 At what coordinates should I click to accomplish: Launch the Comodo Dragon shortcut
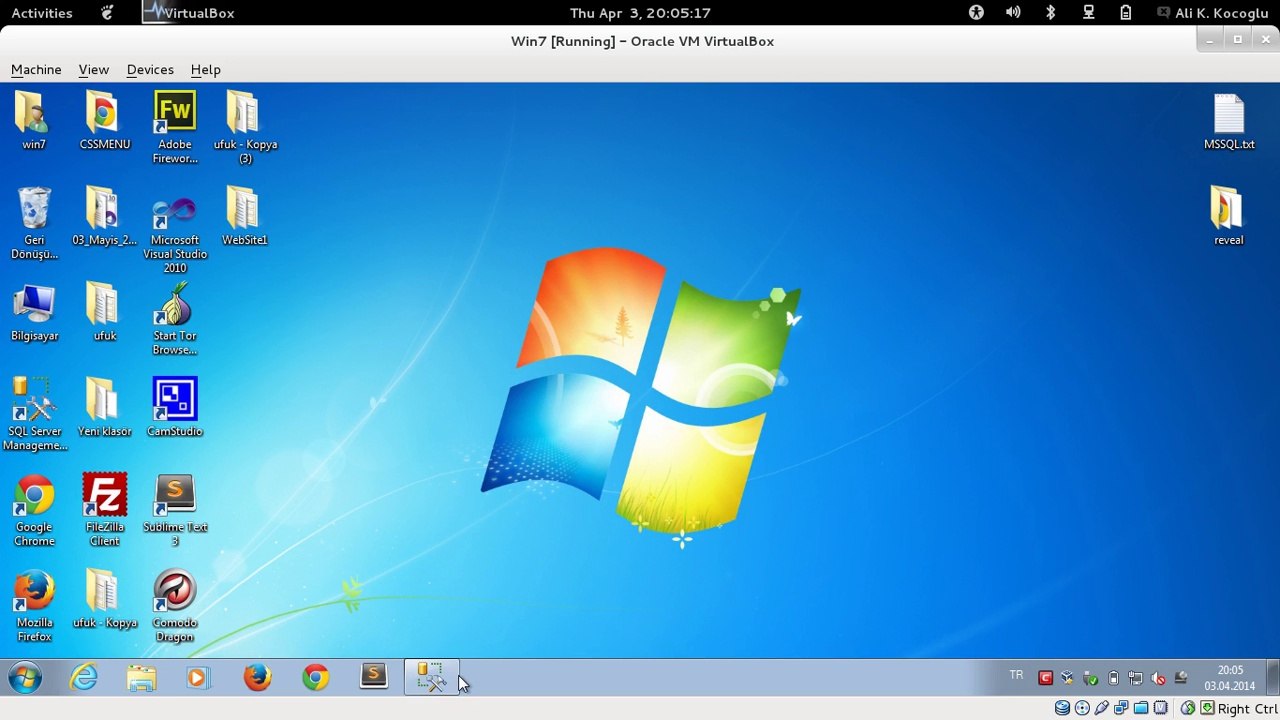pyautogui.click(x=175, y=606)
